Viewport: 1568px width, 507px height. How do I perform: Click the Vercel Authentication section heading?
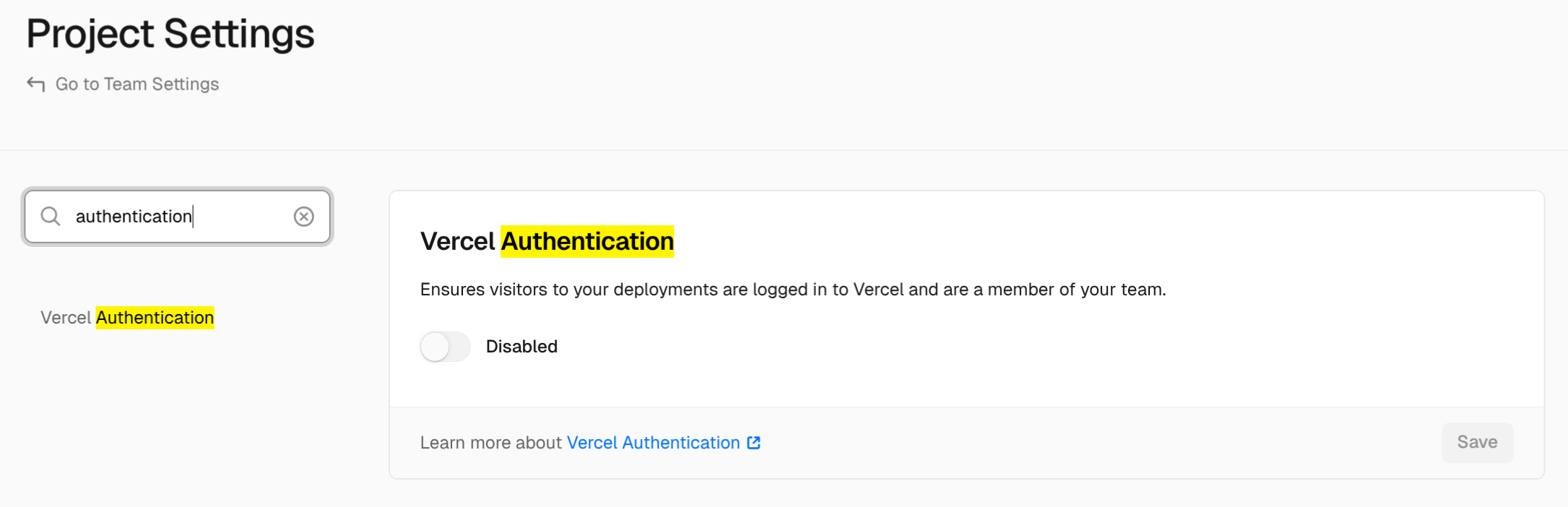[x=547, y=241]
